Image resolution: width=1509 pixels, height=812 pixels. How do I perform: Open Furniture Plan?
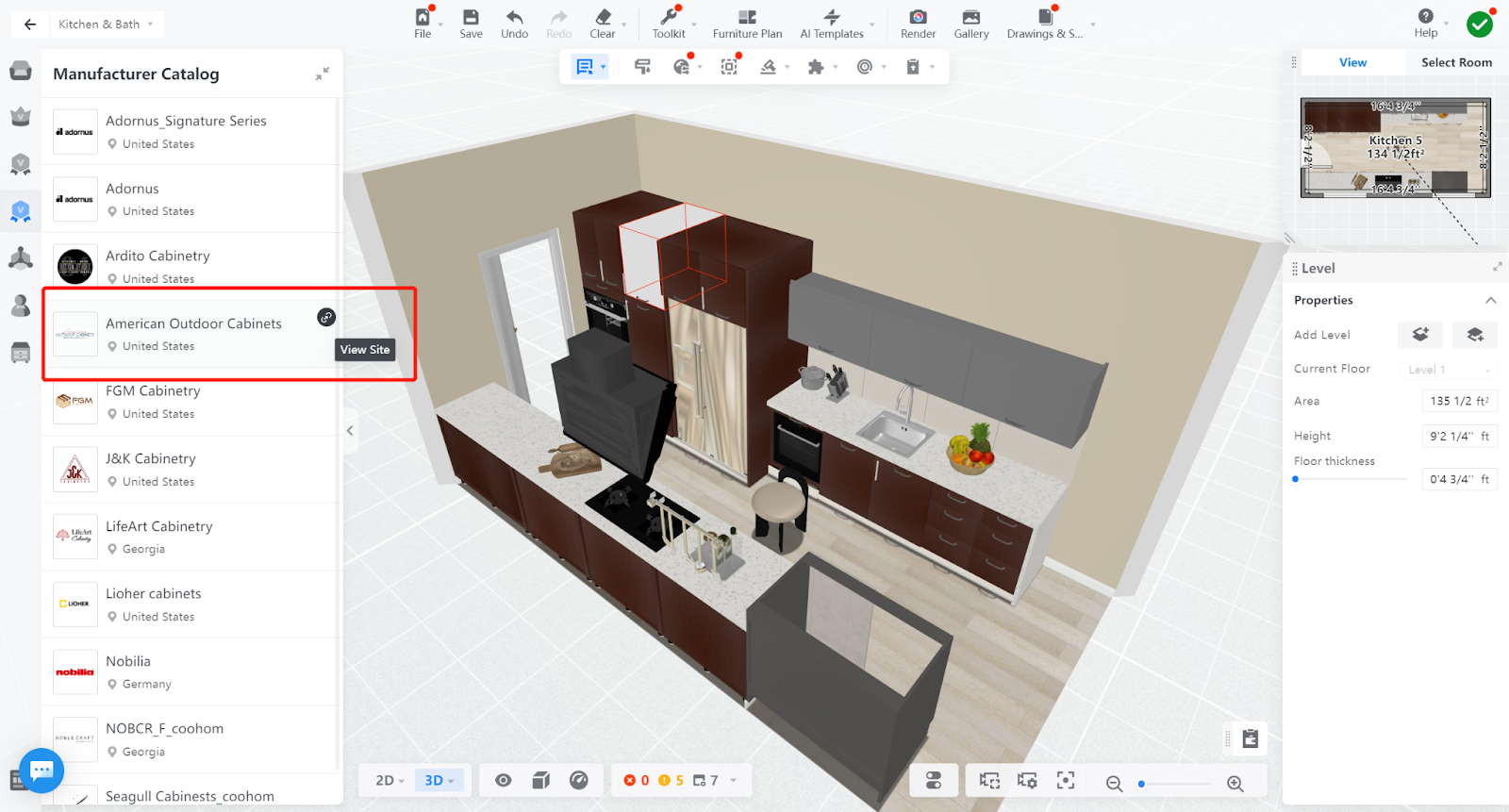coord(747,24)
